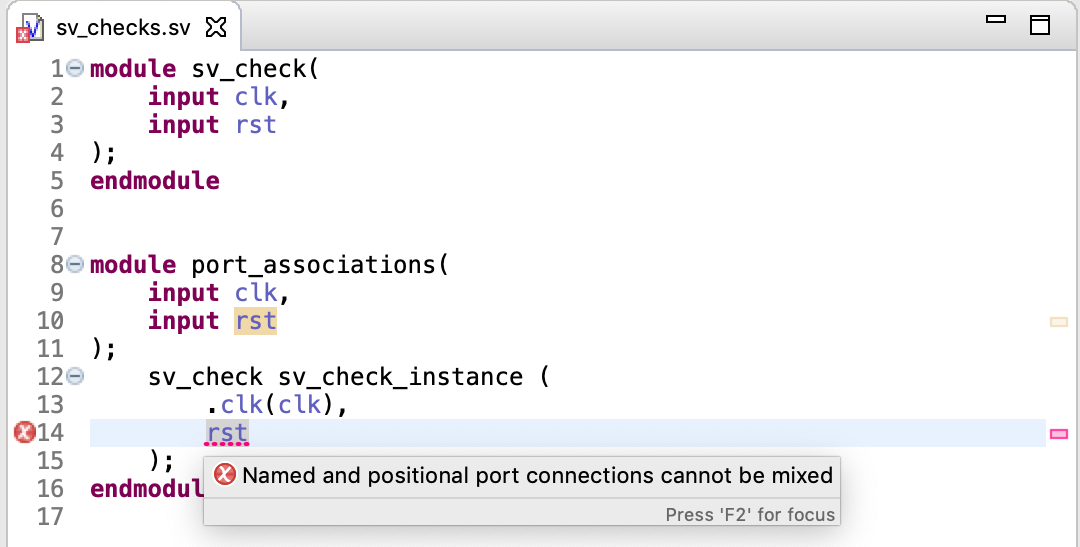The image size is (1080, 547).
Task: Click the sv_check_instance identifier on line 12
Action: [x=400, y=377]
